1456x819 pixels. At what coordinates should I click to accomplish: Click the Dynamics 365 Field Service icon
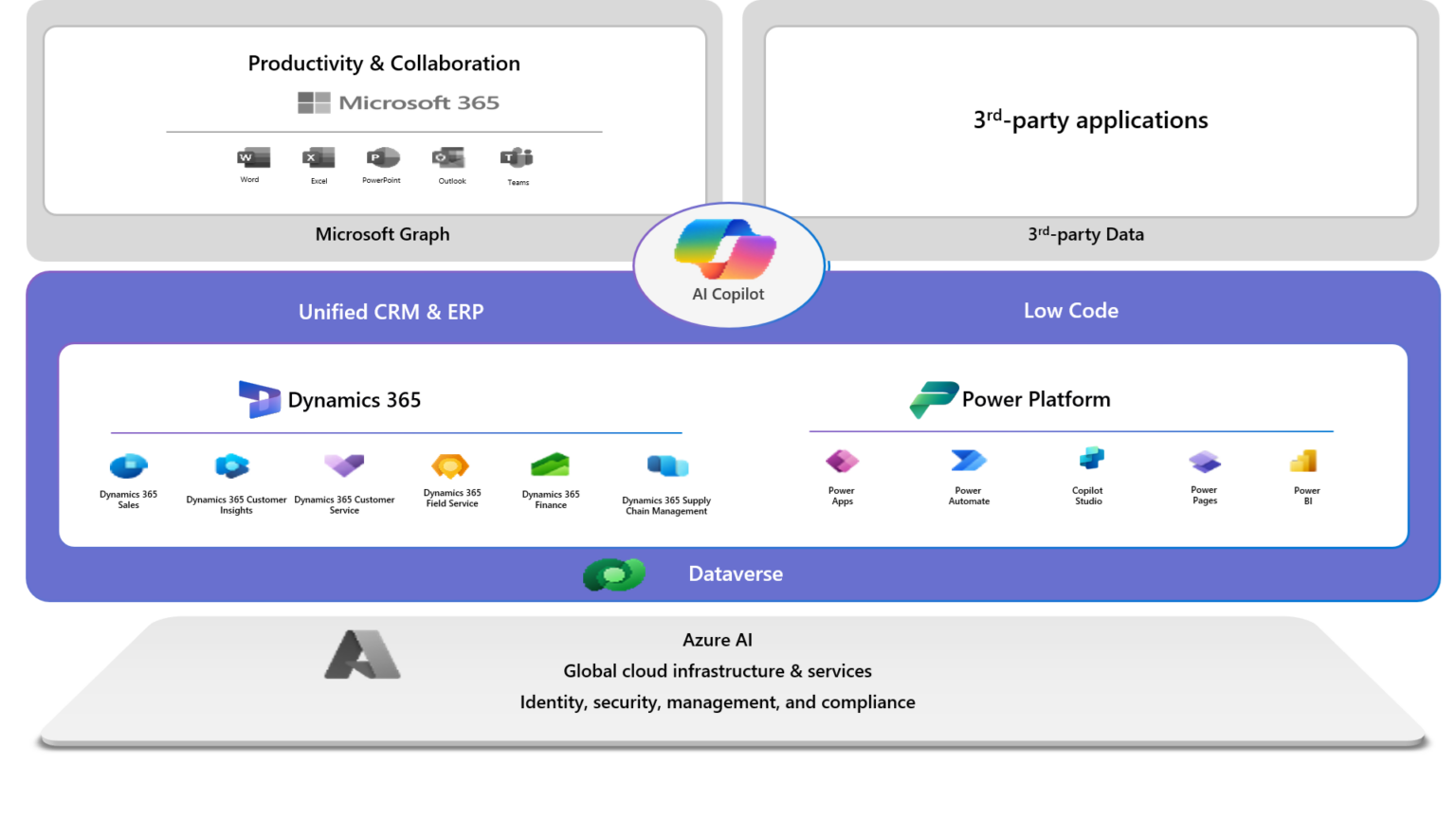[450, 464]
